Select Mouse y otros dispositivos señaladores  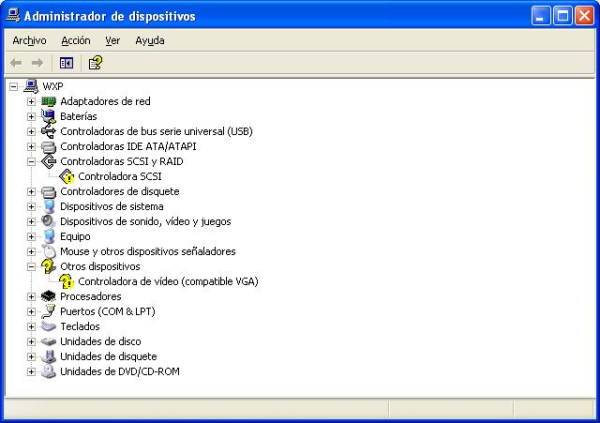(x=148, y=252)
